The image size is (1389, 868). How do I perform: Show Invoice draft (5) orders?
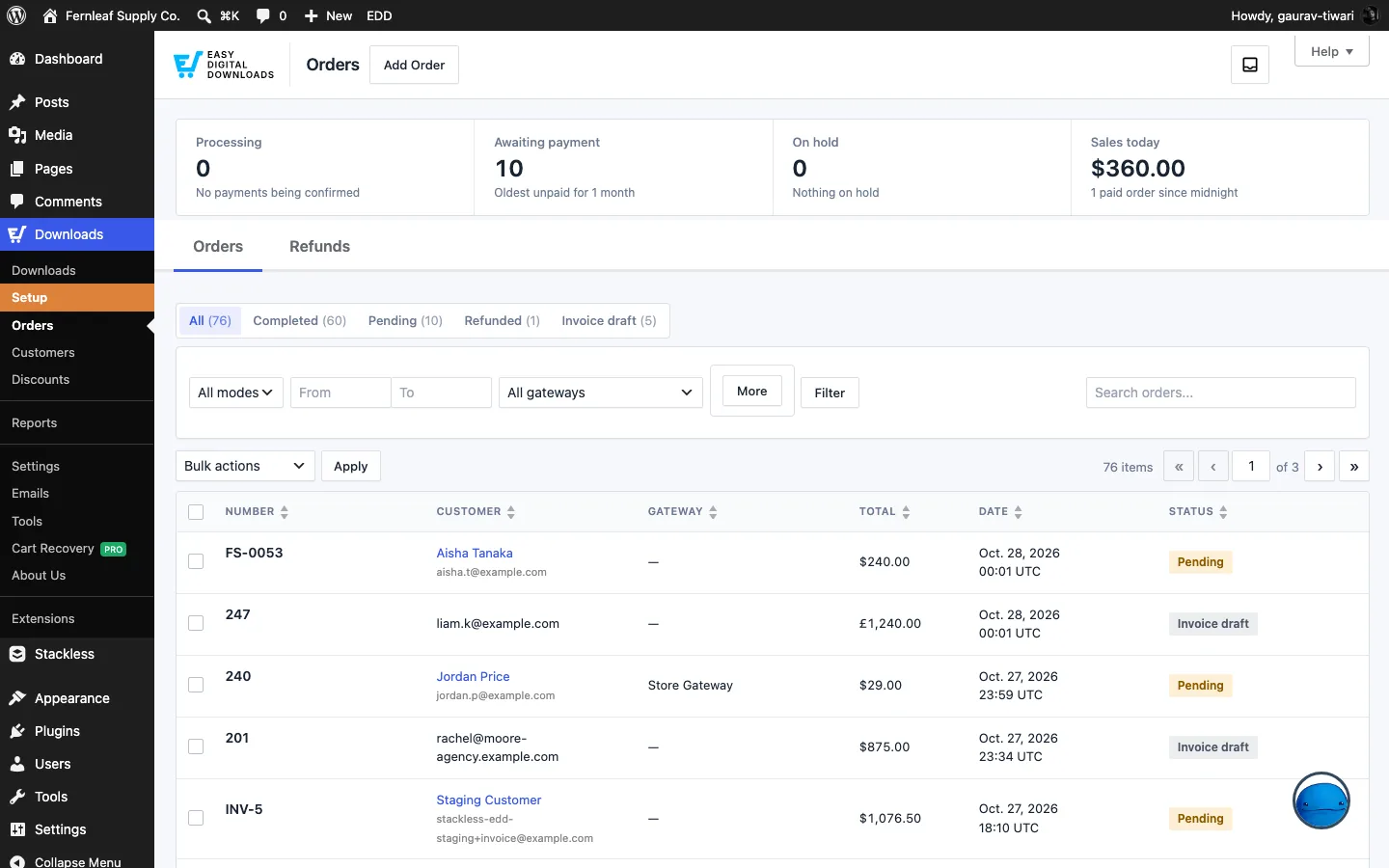tap(609, 321)
